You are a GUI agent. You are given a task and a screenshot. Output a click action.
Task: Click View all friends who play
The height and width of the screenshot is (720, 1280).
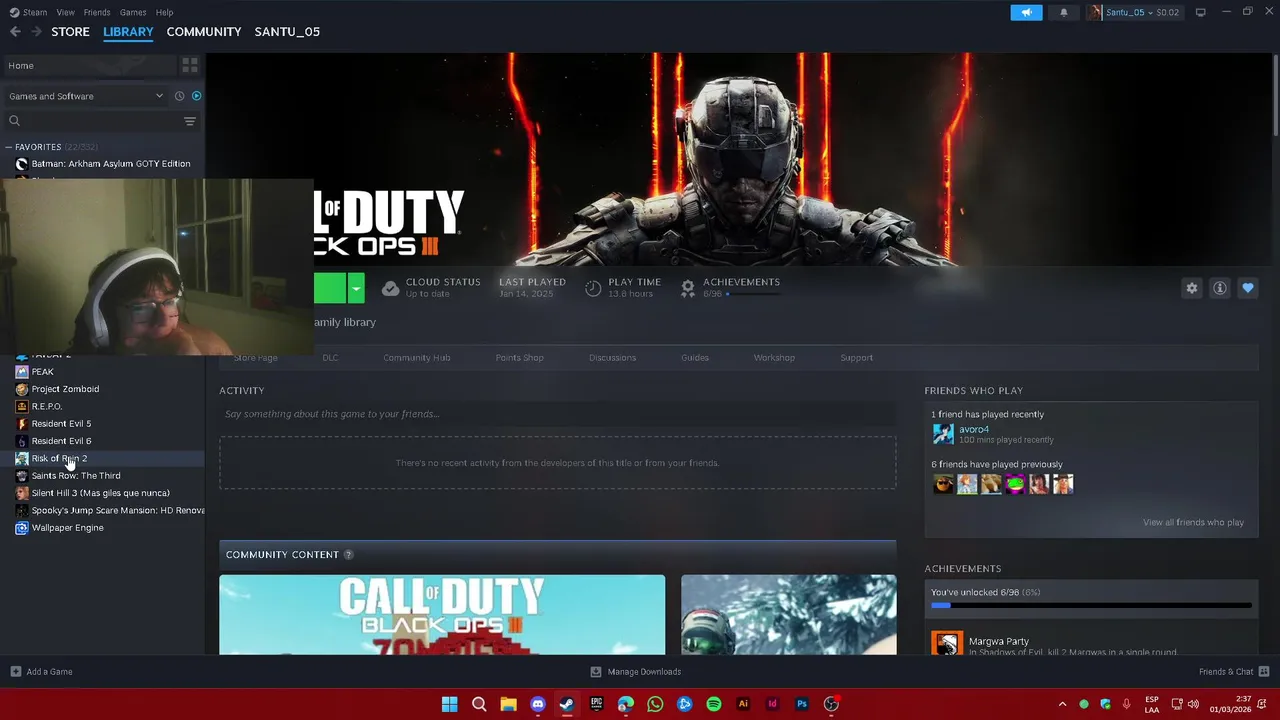pos(1193,522)
